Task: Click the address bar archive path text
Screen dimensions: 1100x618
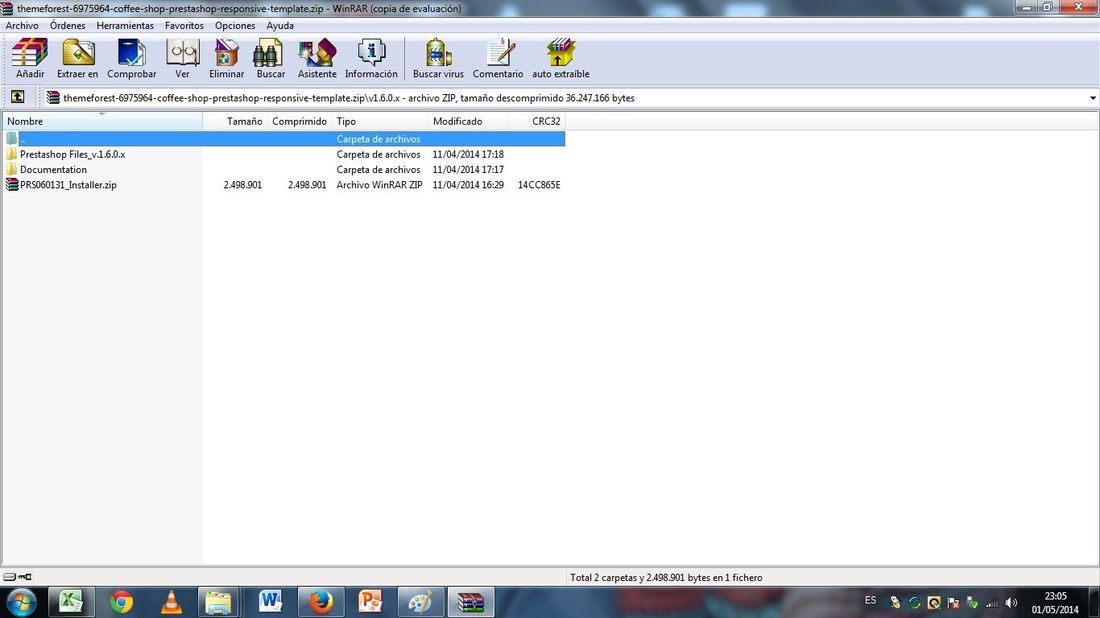Action: pyautogui.click(x=349, y=98)
